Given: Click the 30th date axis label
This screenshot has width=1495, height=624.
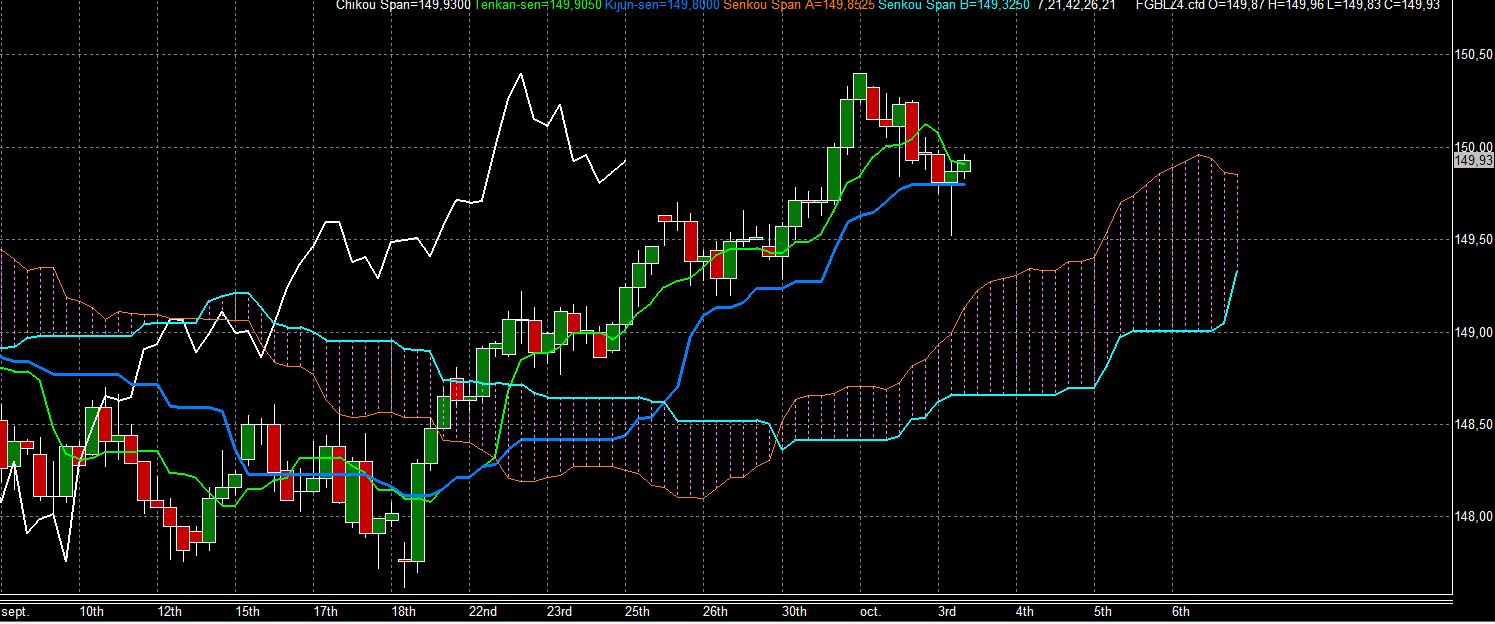Looking at the screenshot, I should [x=793, y=611].
